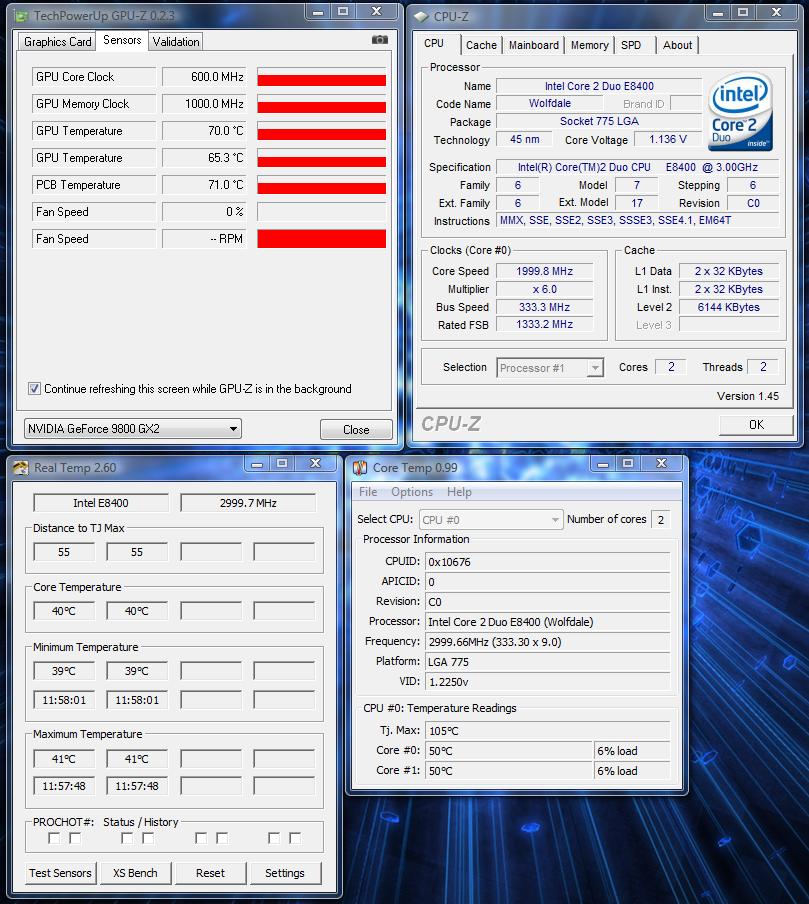Select the CPU tab in CPU-Z

[x=434, y=44]
